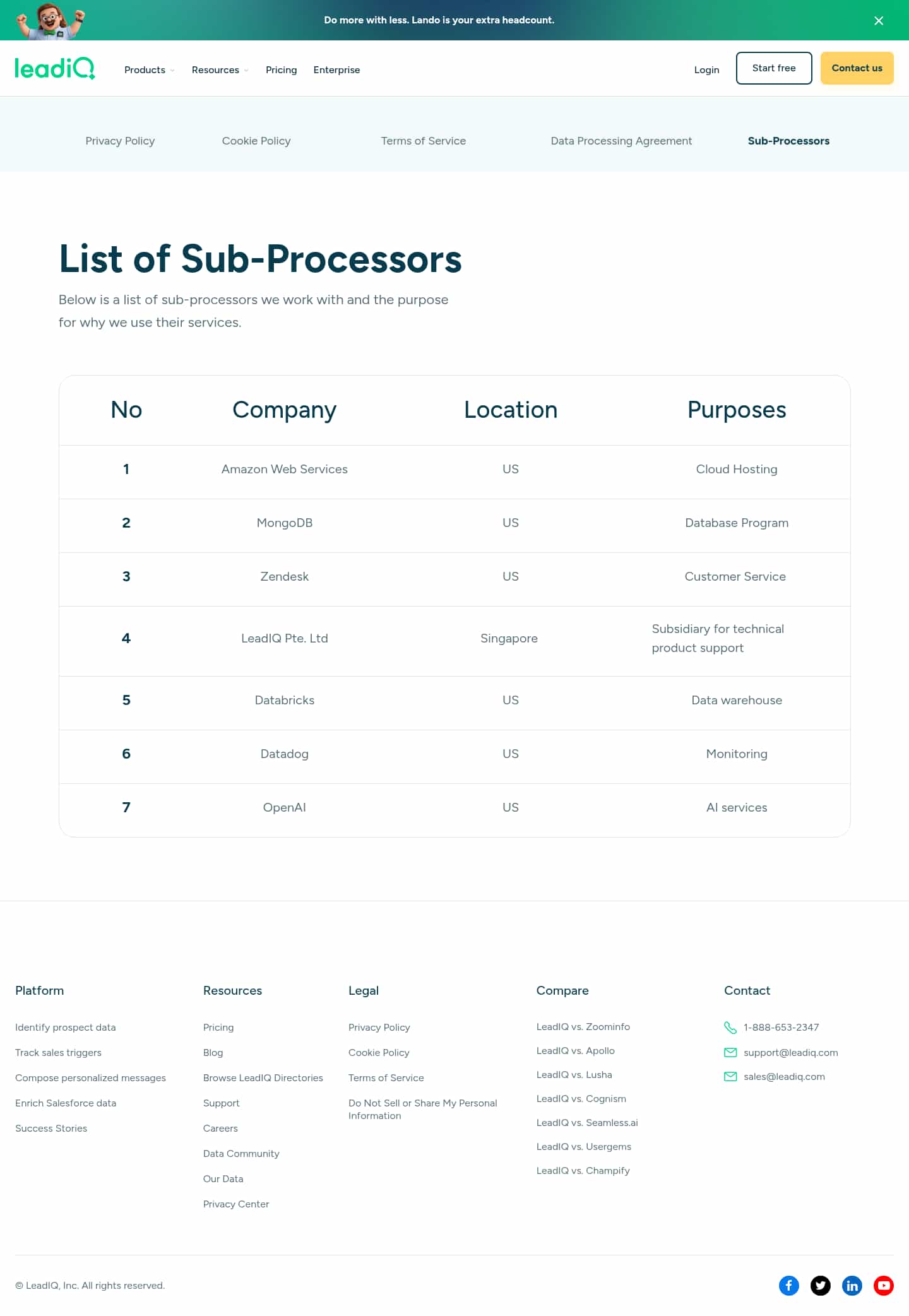This screenshot has width=909, height=1316.
Task: Open the LinkedIn social icon
Action: [852, 1286]
